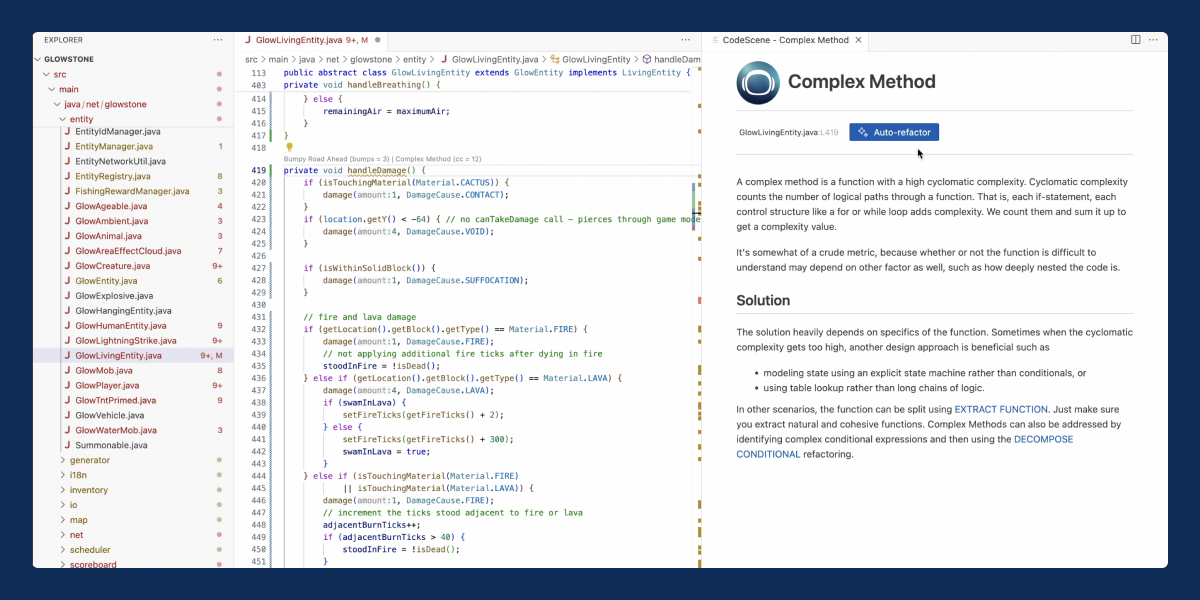Expand the map folder
Image resolution: width=1200 pixels, height=600 pixels.
click(64, 520)
